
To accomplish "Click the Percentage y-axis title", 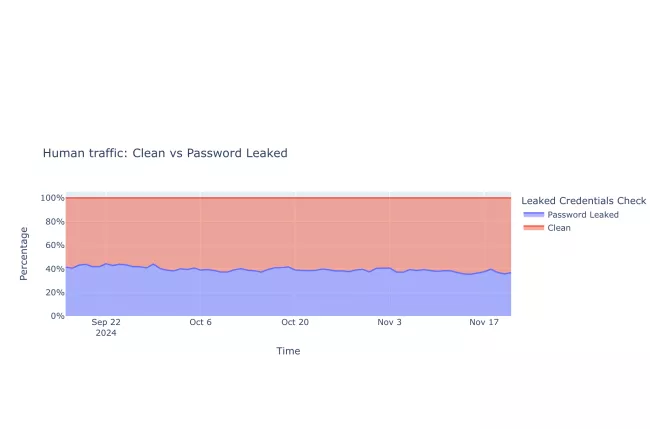I will click(x=24, y=253).
